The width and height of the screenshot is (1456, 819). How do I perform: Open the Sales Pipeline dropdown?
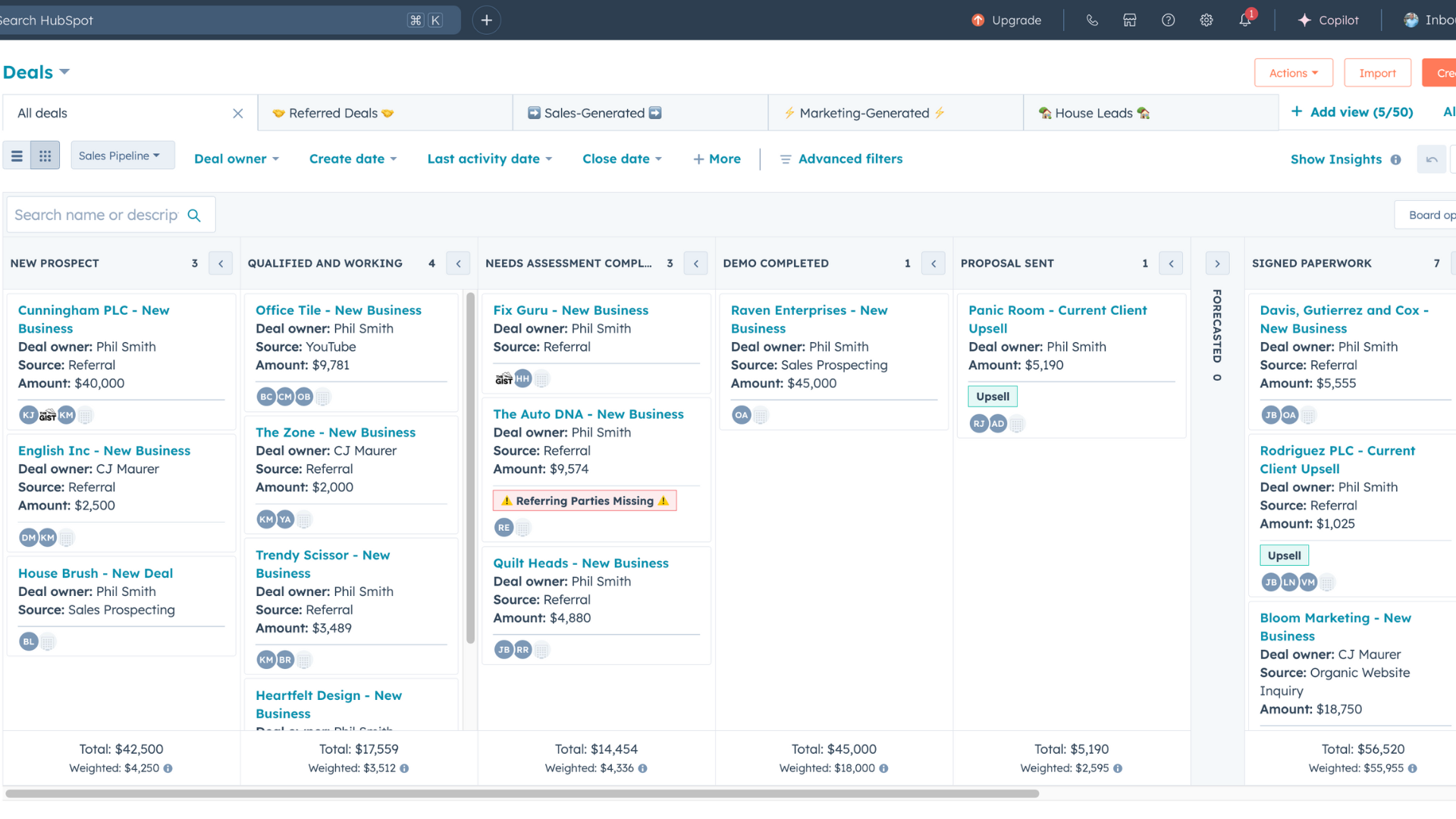pos(121,155)
